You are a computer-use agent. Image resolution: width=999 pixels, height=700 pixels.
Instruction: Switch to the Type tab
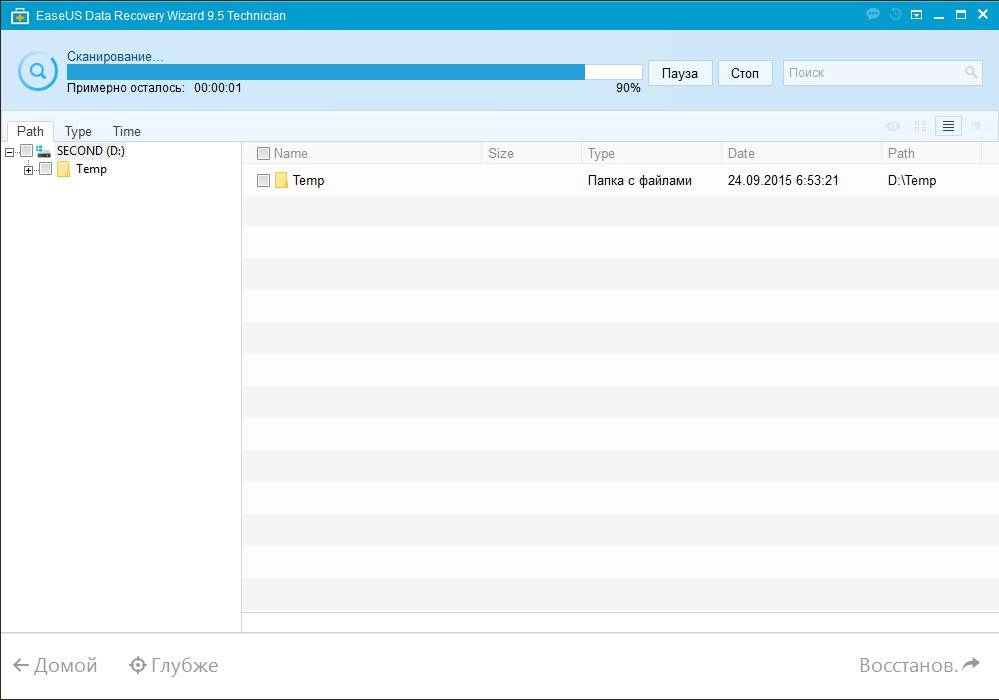click(78, 131)
